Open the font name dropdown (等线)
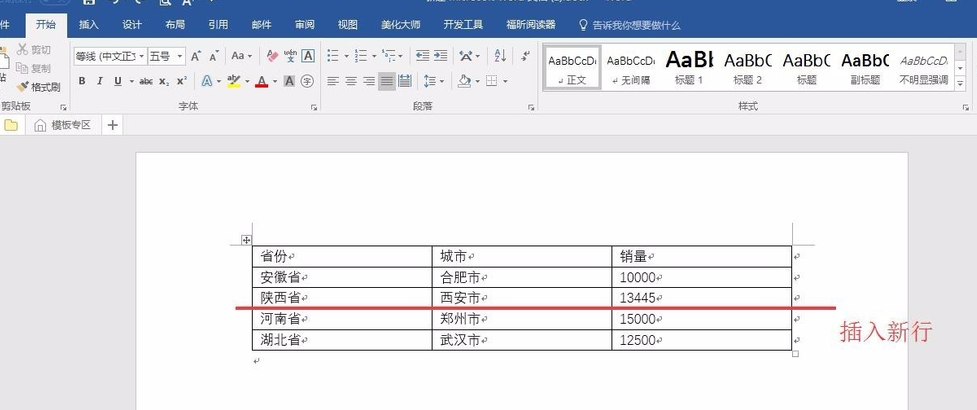The image size is (977, 410). pos(110,56)
